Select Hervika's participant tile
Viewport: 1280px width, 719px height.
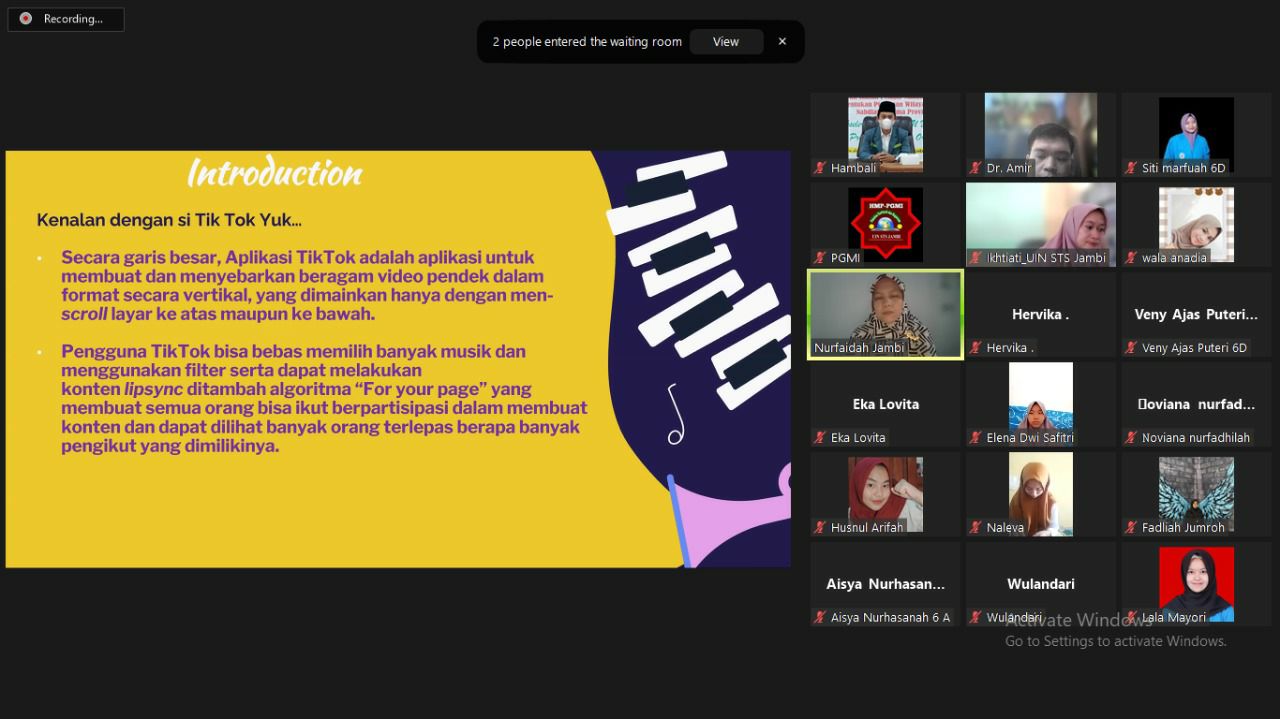[x=1041, y=315]
